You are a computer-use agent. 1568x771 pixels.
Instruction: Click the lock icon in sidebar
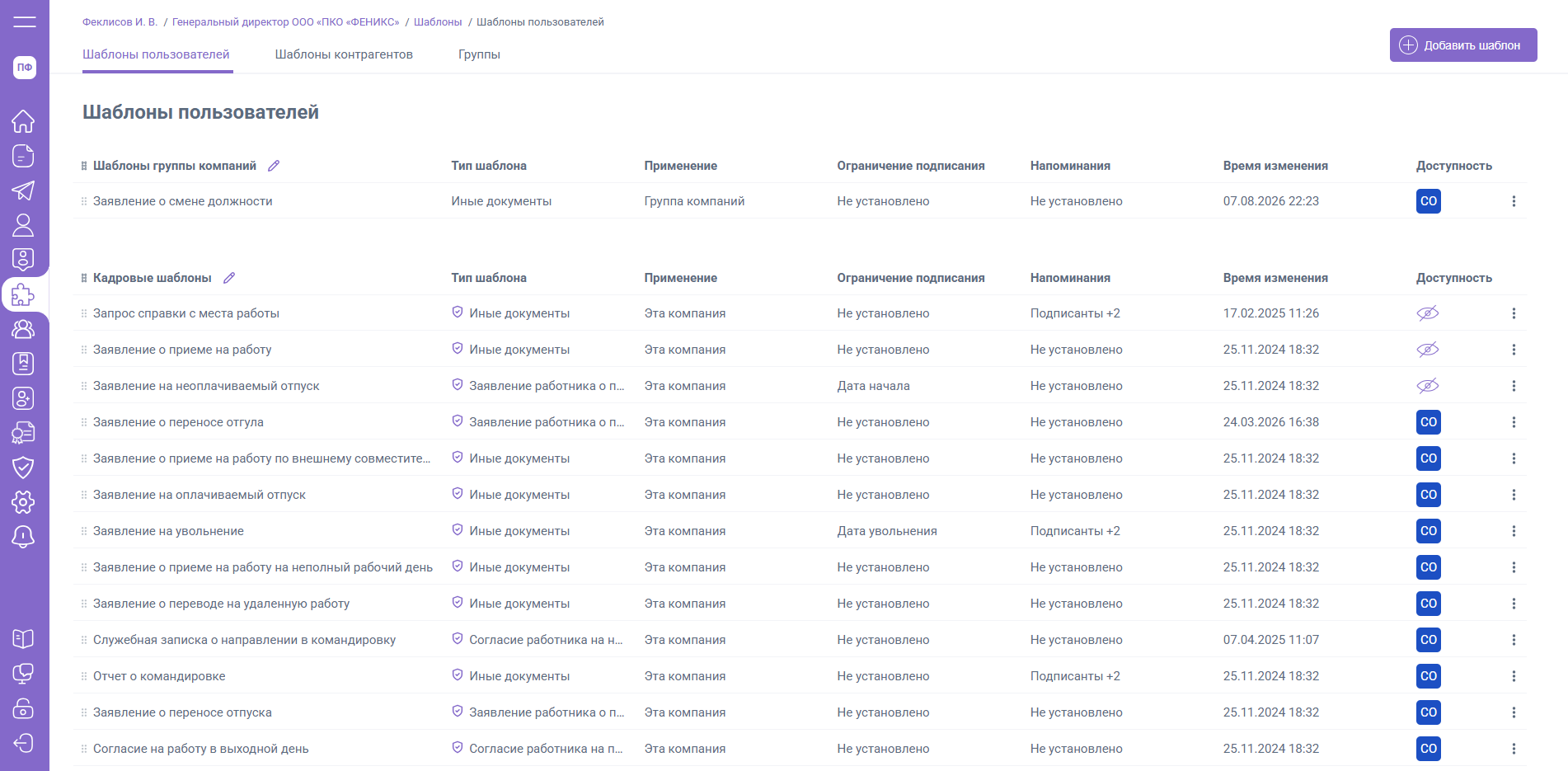click(23, 708)
